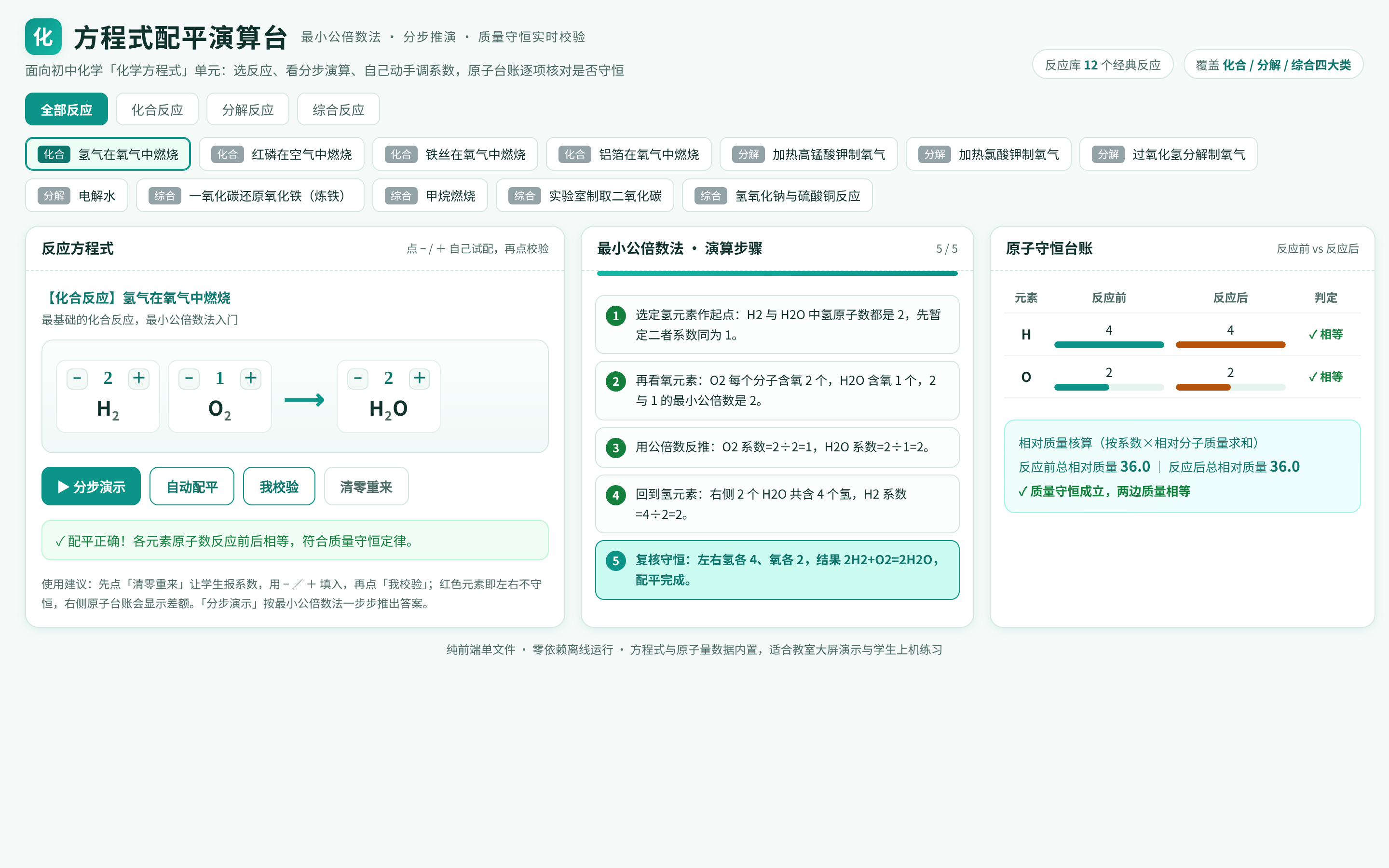Increase the H₂O coefficient with plus
The image size is (1389, 868).
coord(420,379)
